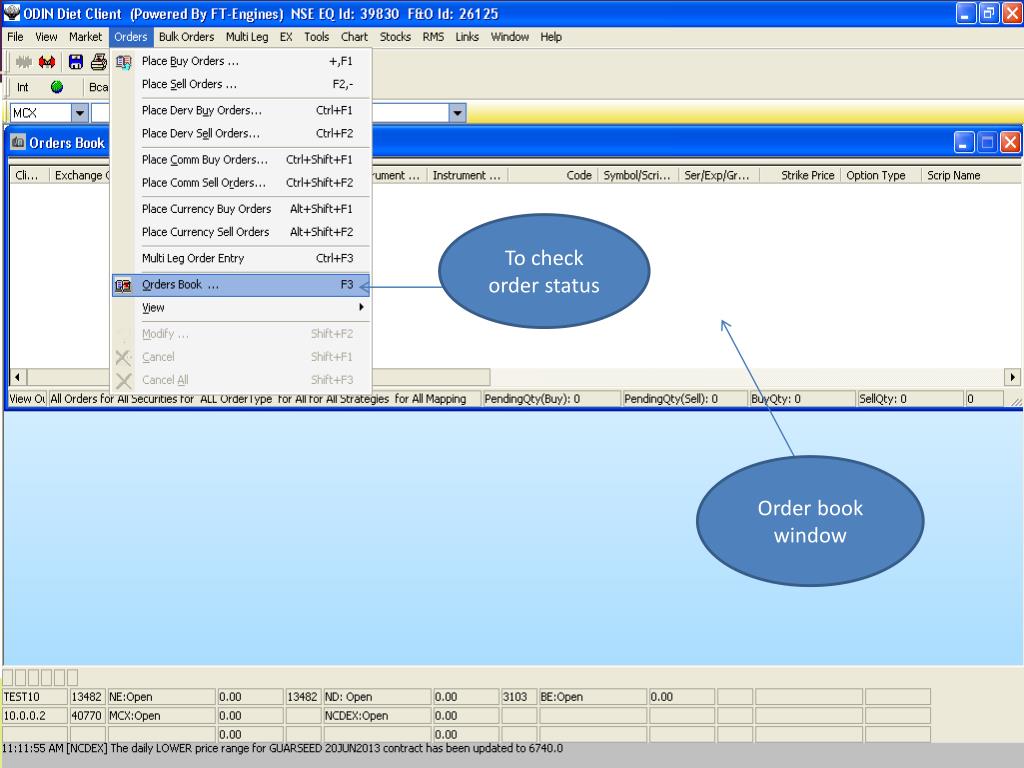
Task: Click the ODIN application title bar icon
Action: 12,12
